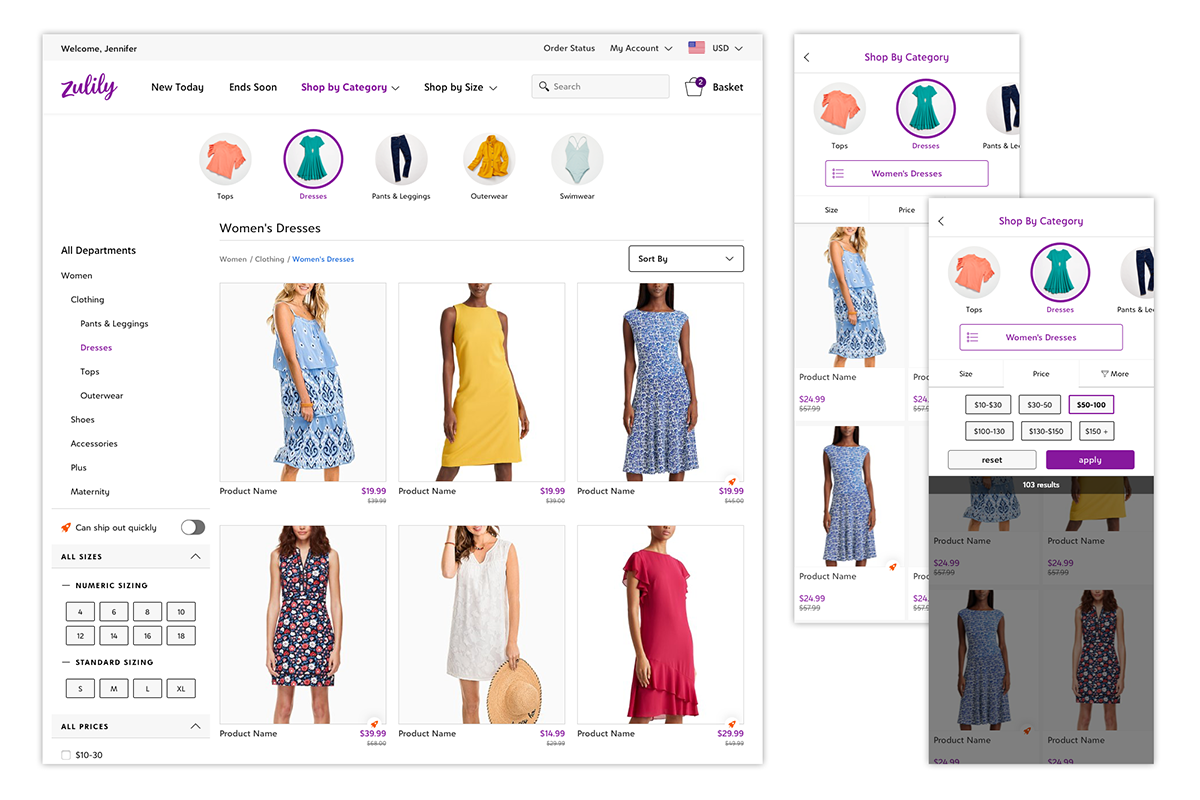The height and width of the screenshot is (800, 1200).
Task: Tap the Pants circle on front mobile screen
Action: (x=1137, y=273)
